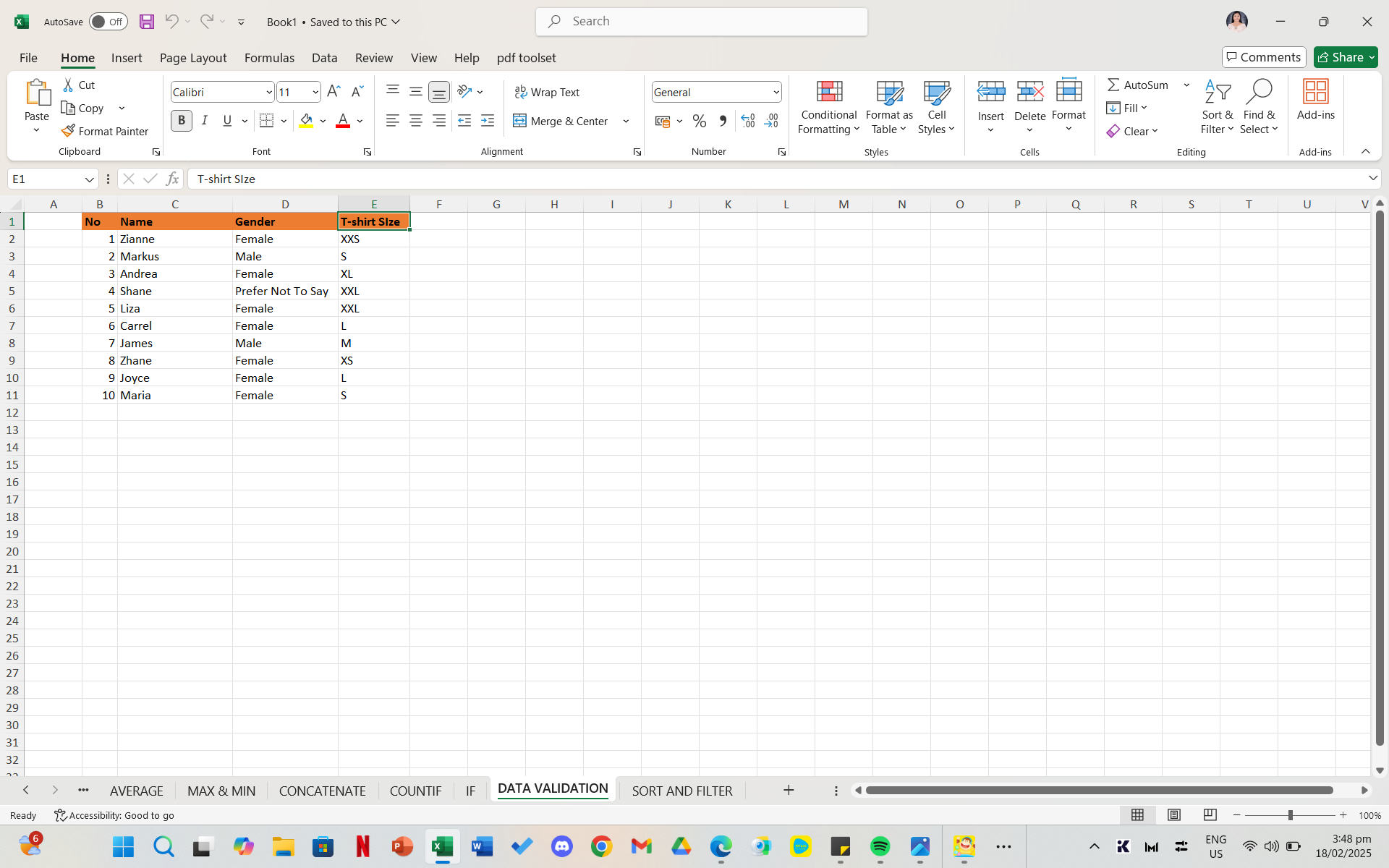Click the Increase Indent icon

[488, 121]
